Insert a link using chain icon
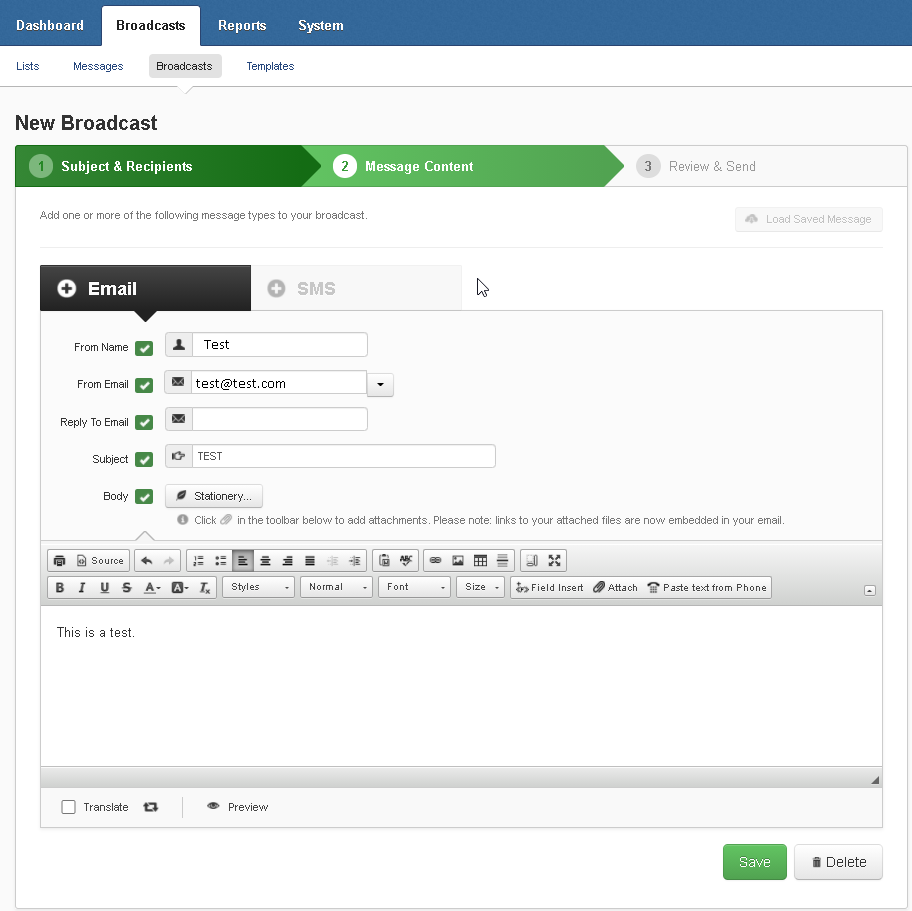Viewport: 912px width, 911px height. [435, 561]
